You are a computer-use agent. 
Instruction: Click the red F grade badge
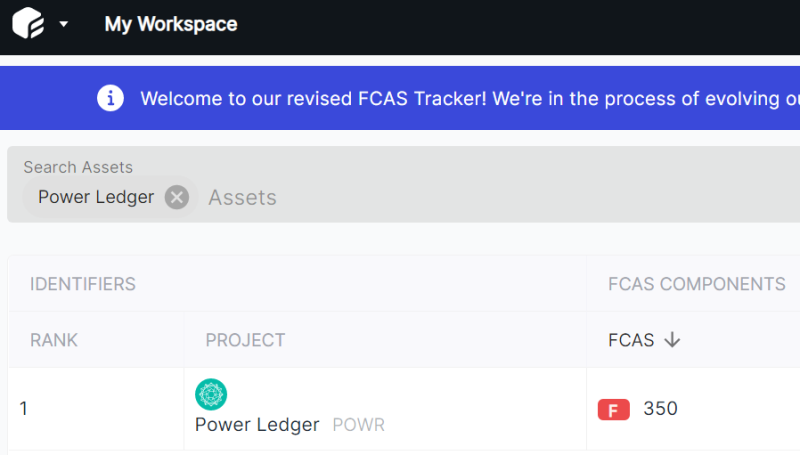pos(613,410)
